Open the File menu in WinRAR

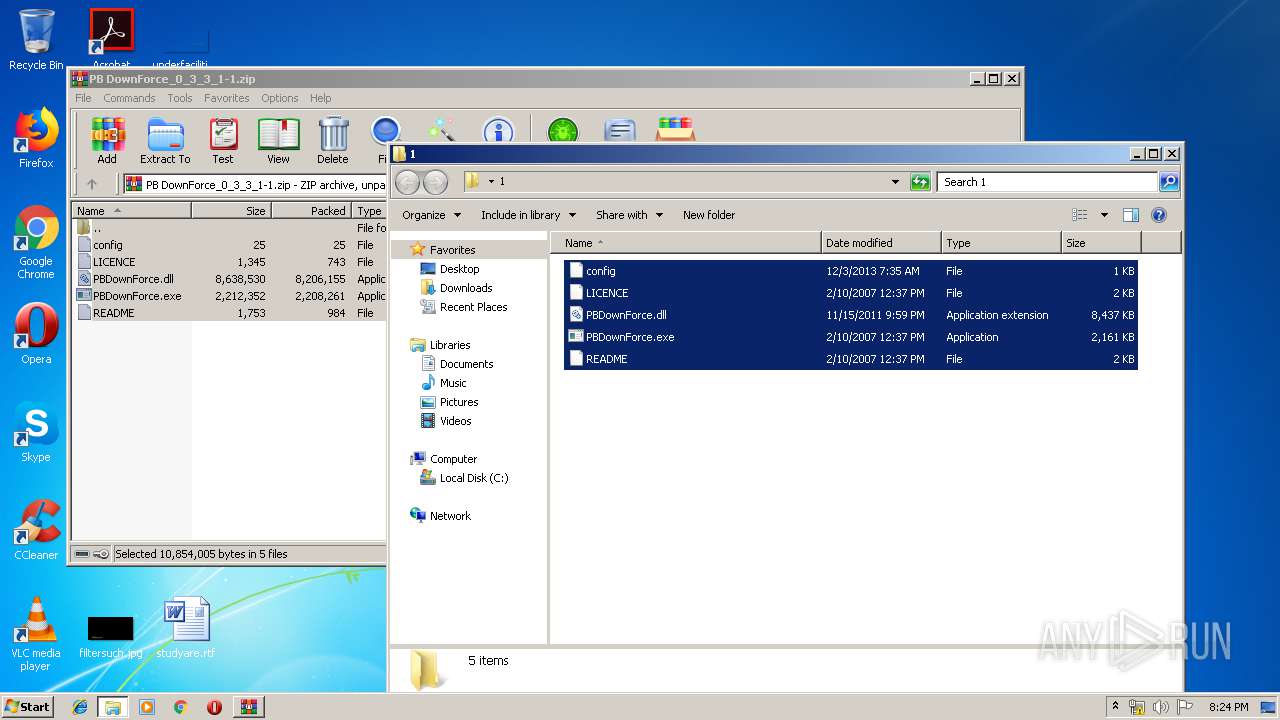coord(83,98)
